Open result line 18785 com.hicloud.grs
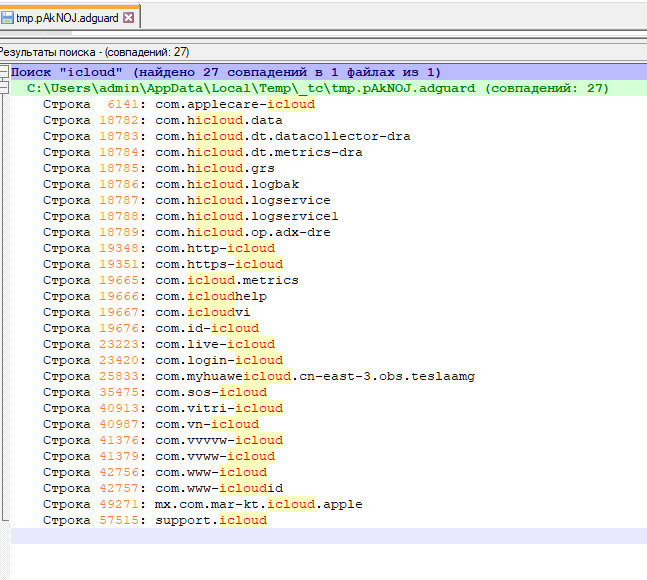Screen dimensions: 647x580 coord(158,168)
